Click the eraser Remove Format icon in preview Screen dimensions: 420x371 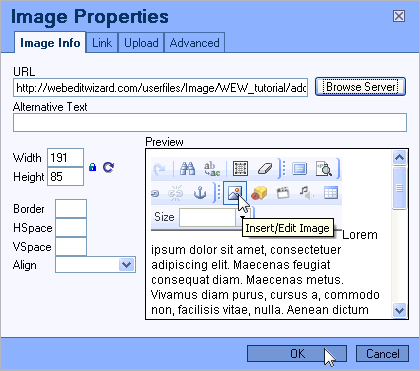(x=265, y=169)
